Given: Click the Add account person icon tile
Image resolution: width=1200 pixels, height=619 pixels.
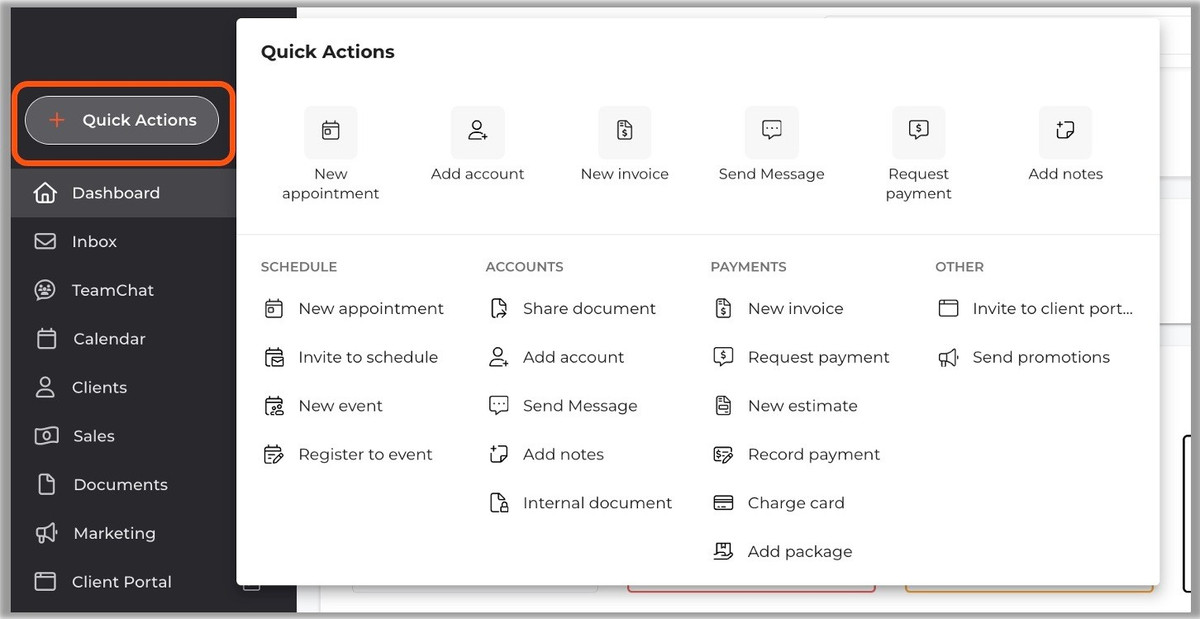Looking at the screenshot, I should (x=477, y=131).
